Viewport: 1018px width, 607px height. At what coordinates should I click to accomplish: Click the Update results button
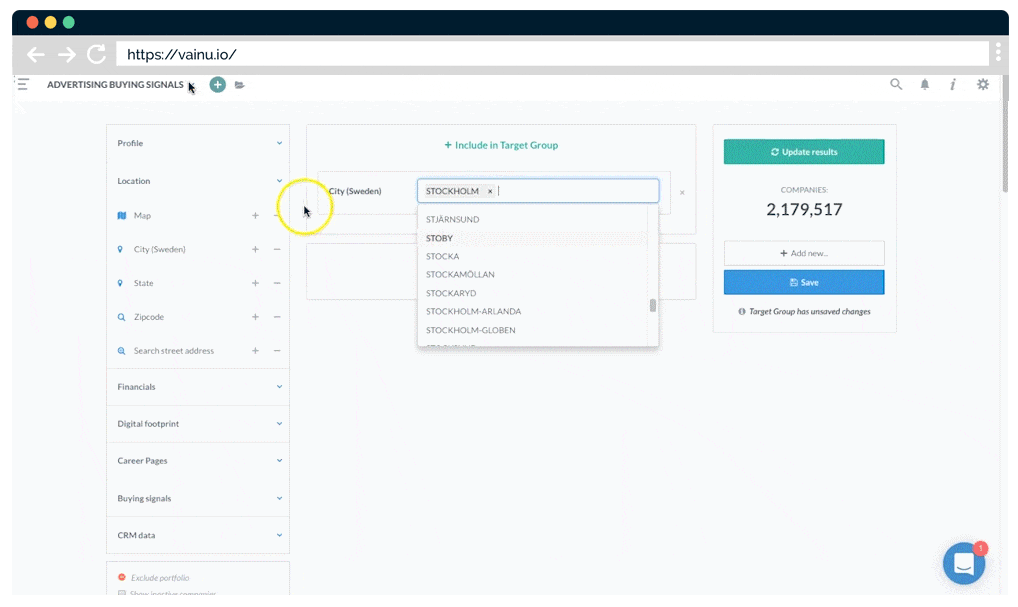click(x=804, y=152)
